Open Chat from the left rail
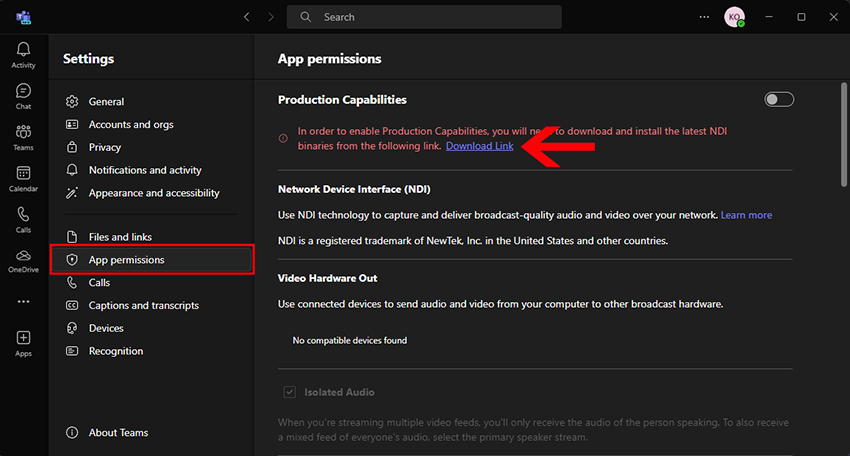The image size is (850, 456). (x=23, y=96)
